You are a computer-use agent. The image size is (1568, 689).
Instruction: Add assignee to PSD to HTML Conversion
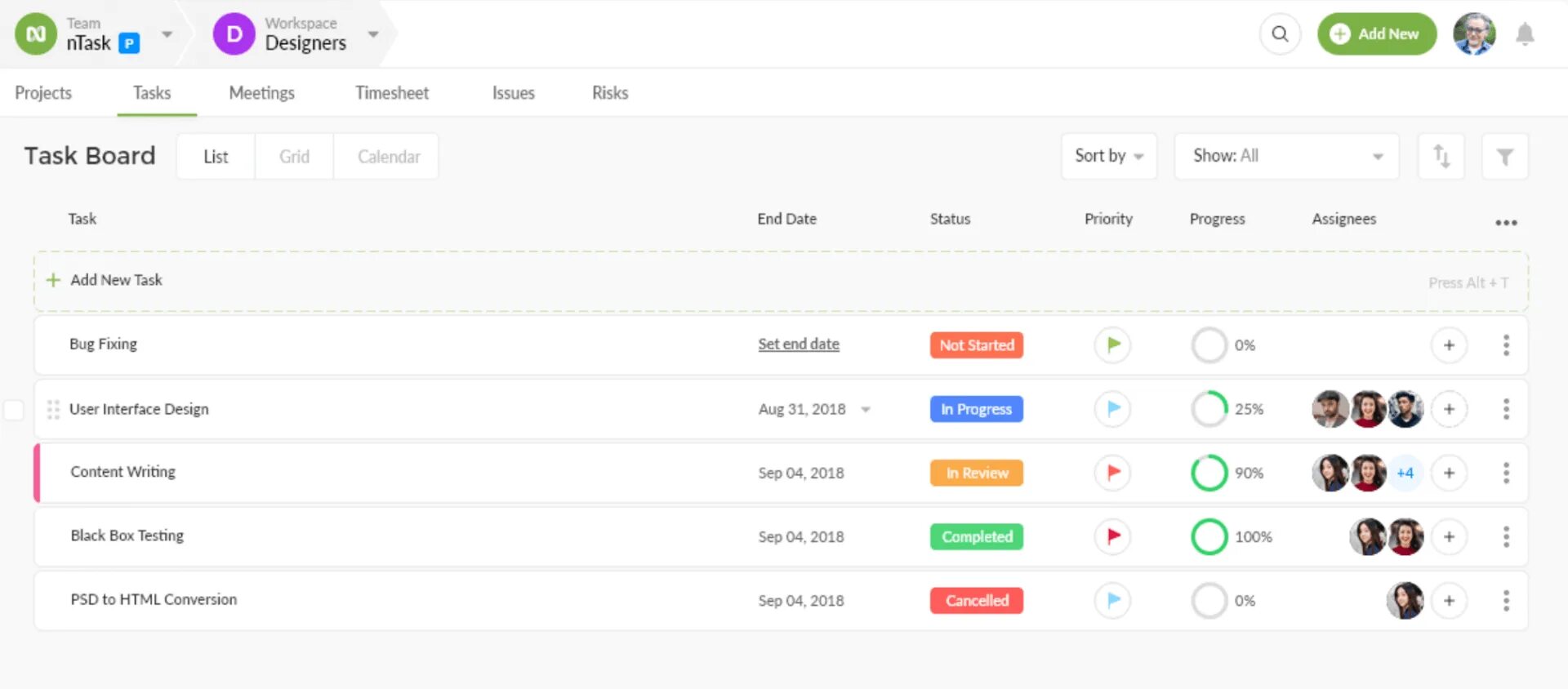click(1449, 601)
